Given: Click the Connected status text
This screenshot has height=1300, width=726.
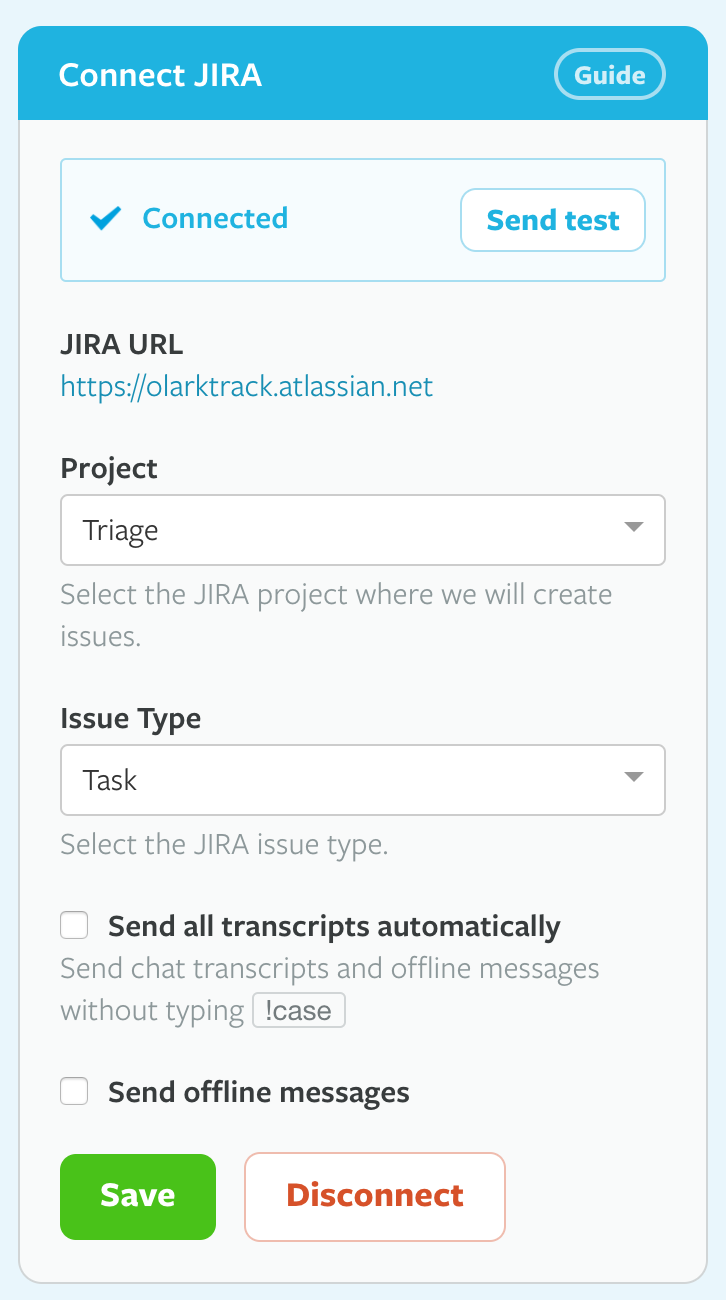Looking at the screenshot, I should click(215, 218).
